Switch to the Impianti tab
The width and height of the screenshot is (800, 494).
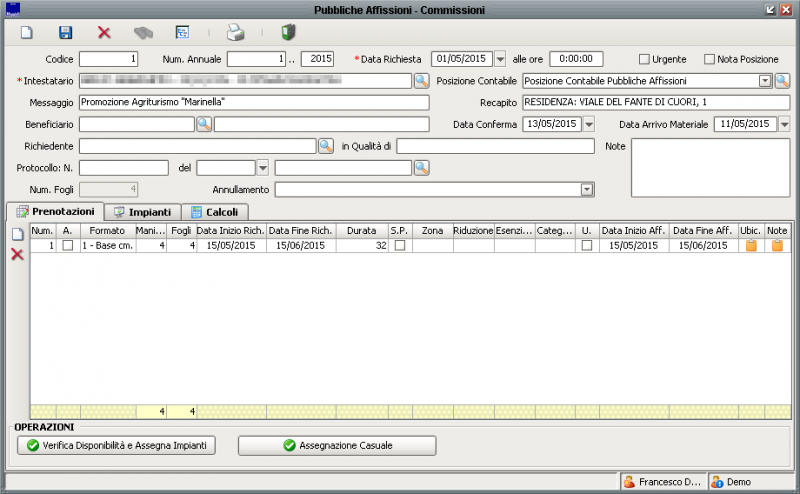tap(143, 212)
